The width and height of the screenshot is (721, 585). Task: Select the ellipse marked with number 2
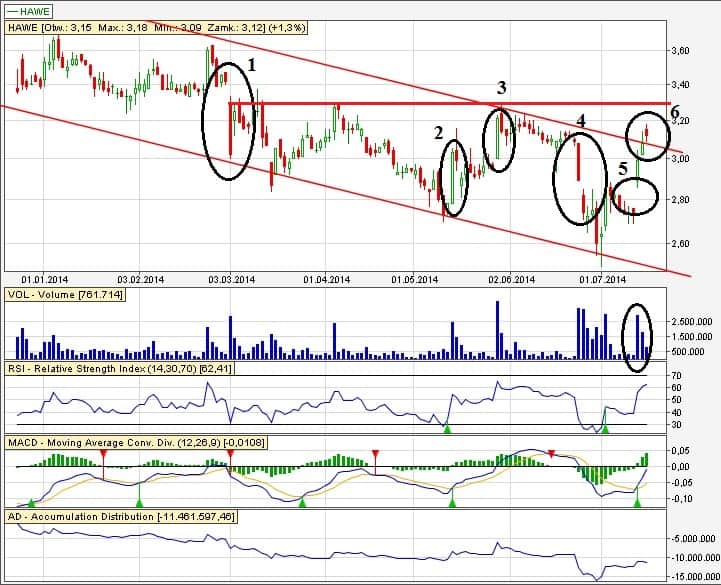tap(455, 178)
